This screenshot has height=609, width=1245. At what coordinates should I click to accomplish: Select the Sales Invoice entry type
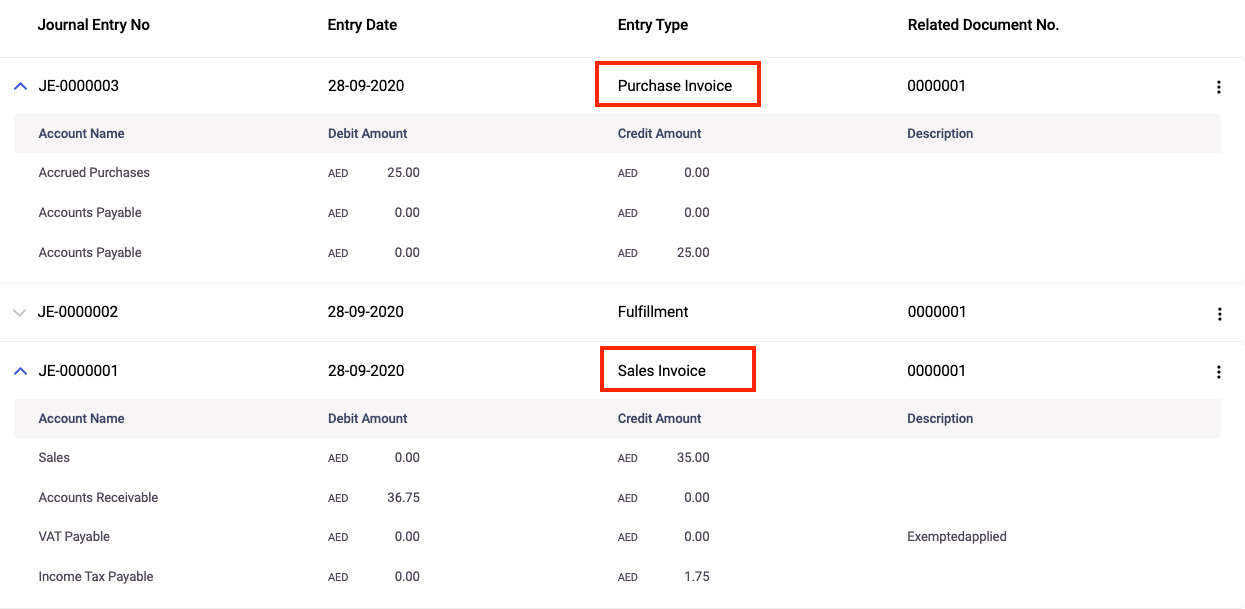pyautogui.click(x=662, y=371)
